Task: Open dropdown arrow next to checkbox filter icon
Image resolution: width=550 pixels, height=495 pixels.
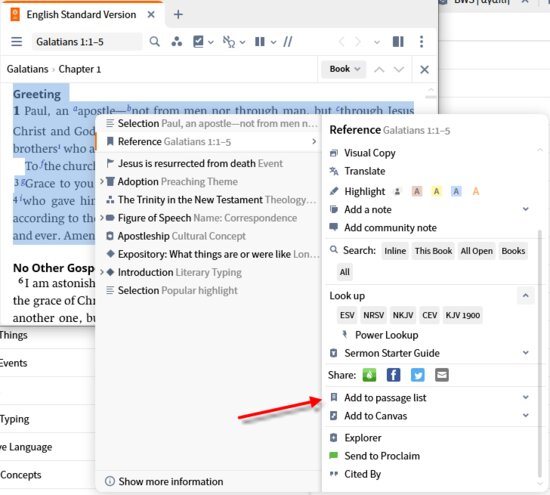Action: 211,42
